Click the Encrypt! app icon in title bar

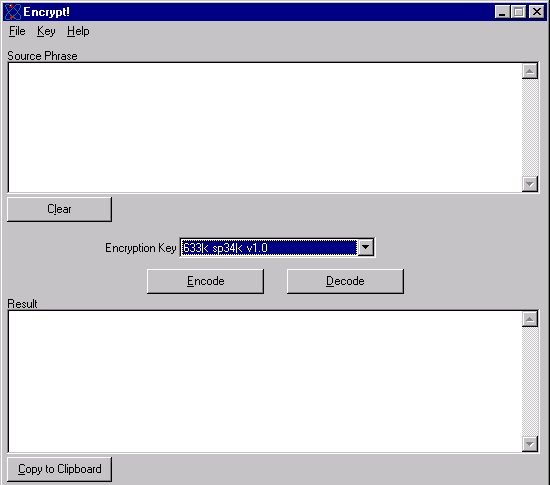coord(13,12)
